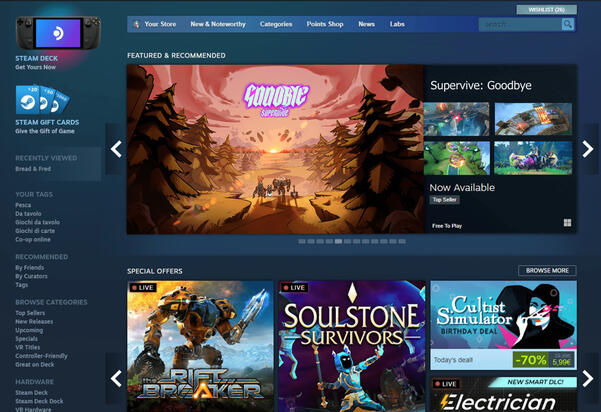
Task: Browse Upcoming category
Action: point(29,330)
